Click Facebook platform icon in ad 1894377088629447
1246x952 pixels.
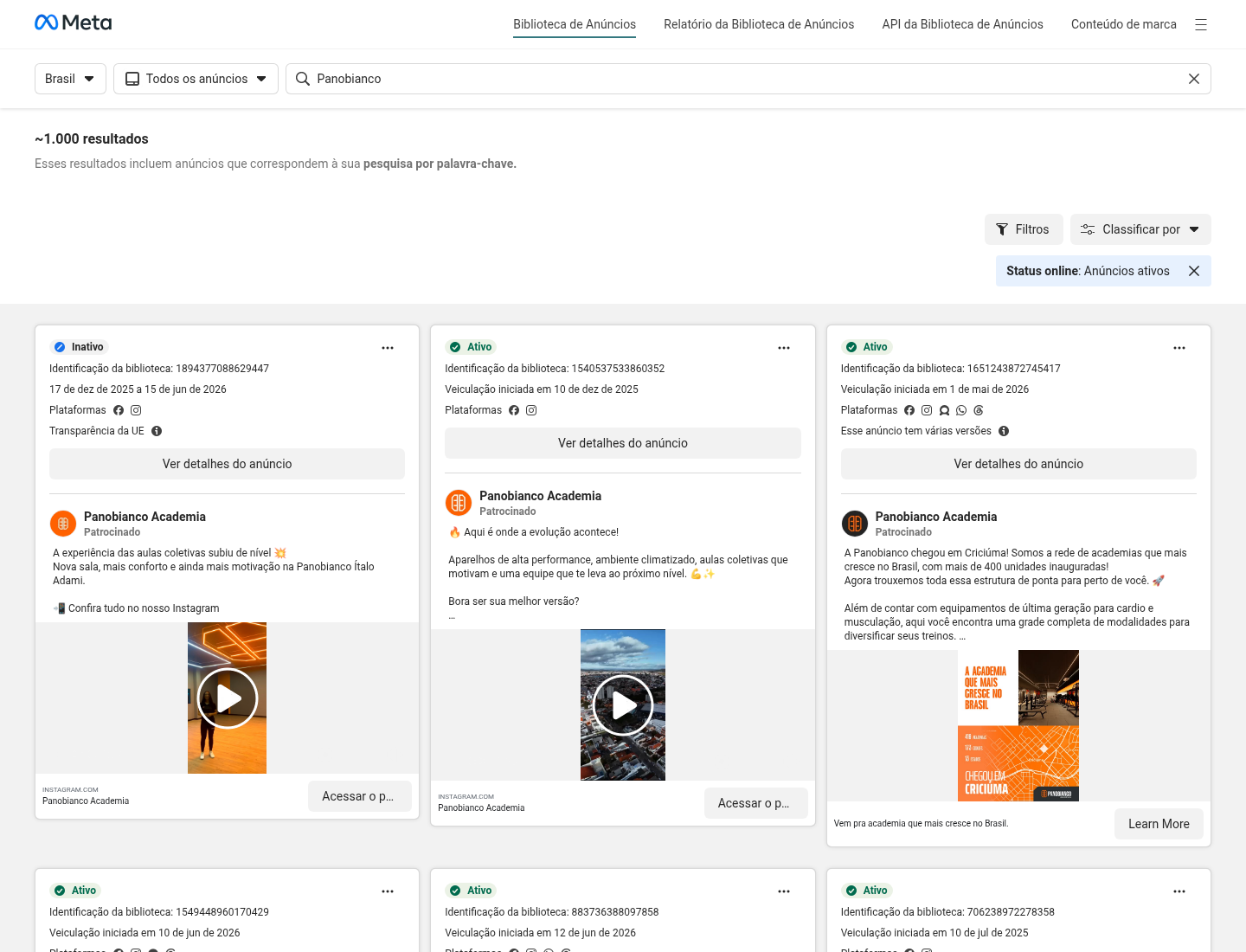tap(119, 410)
